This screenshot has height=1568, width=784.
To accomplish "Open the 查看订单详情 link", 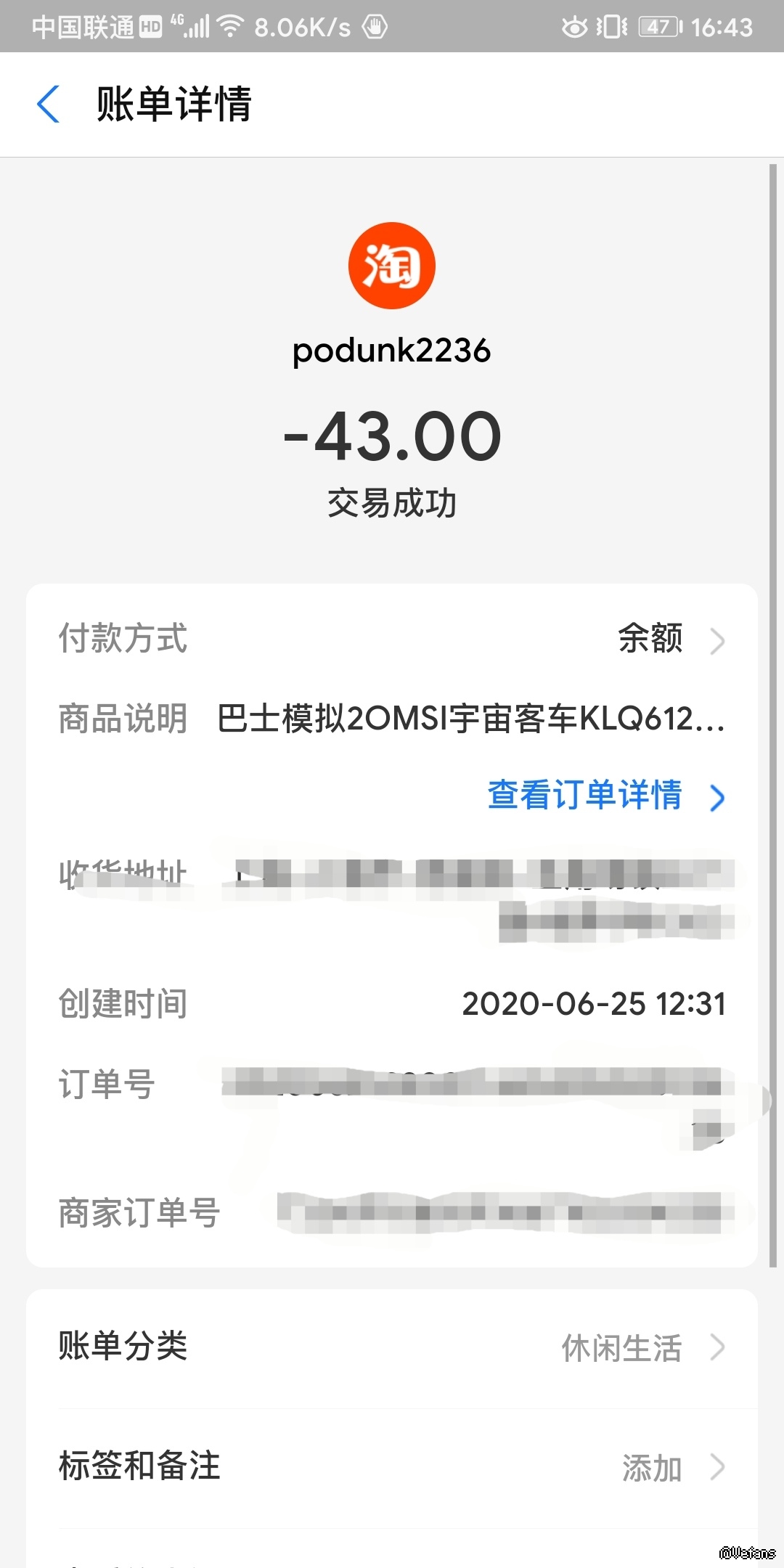I will click(584, 795).
